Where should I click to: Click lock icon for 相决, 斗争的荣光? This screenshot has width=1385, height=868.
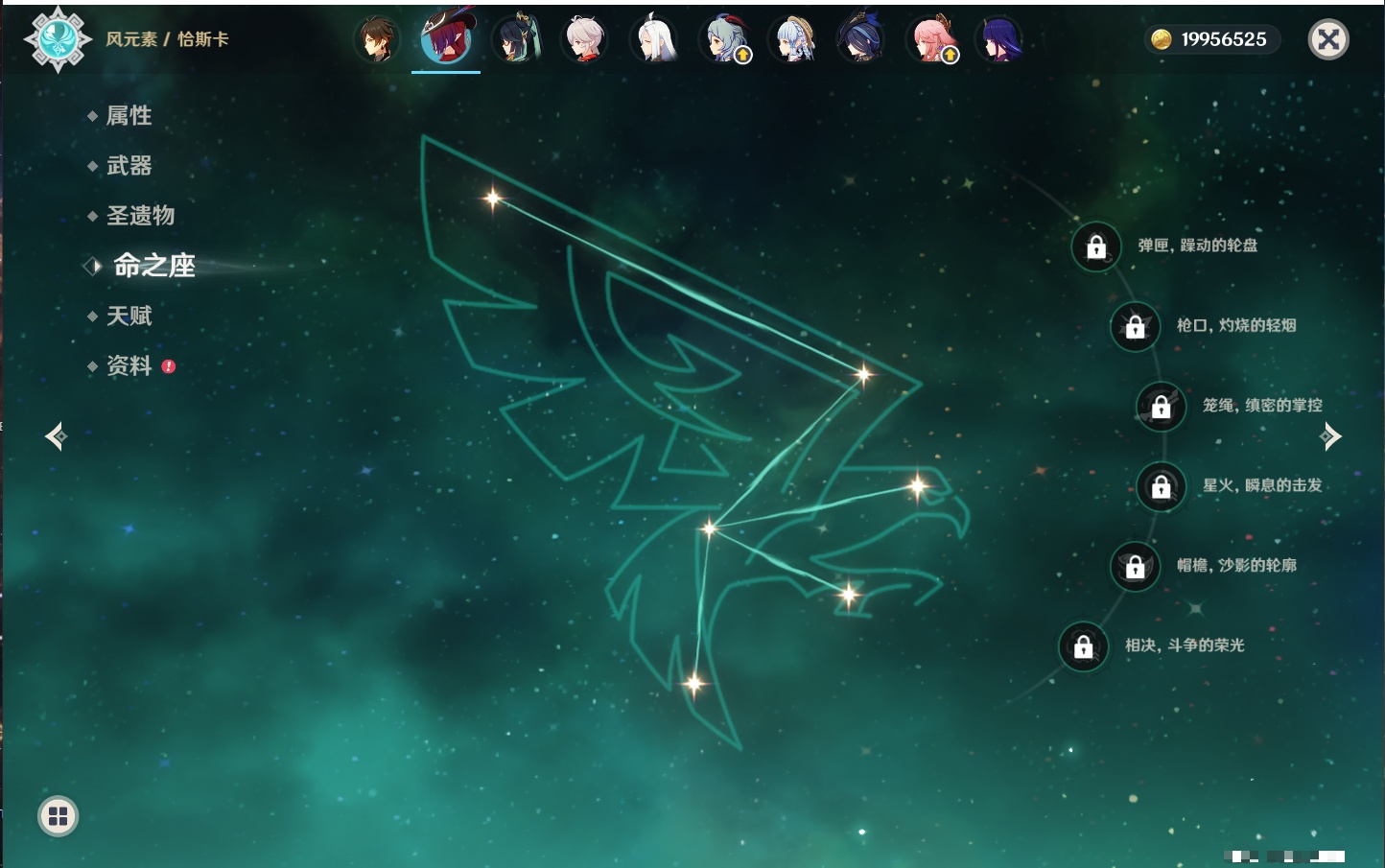click(x=1084, y=646)
